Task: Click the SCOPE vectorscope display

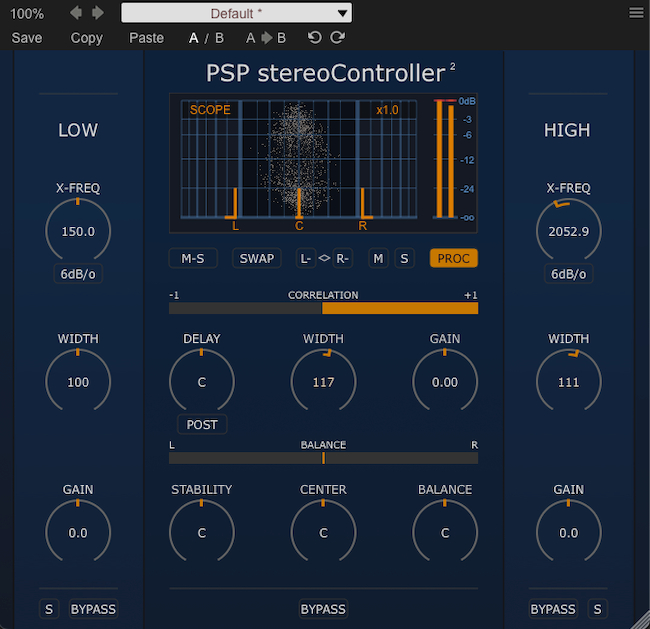Action: 299,158
